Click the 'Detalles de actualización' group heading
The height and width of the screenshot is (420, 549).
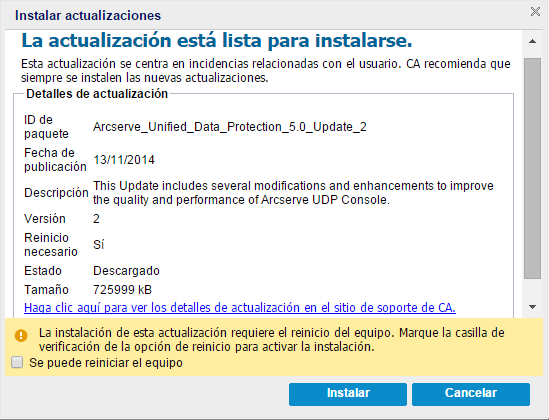click(x=97, y=94)
